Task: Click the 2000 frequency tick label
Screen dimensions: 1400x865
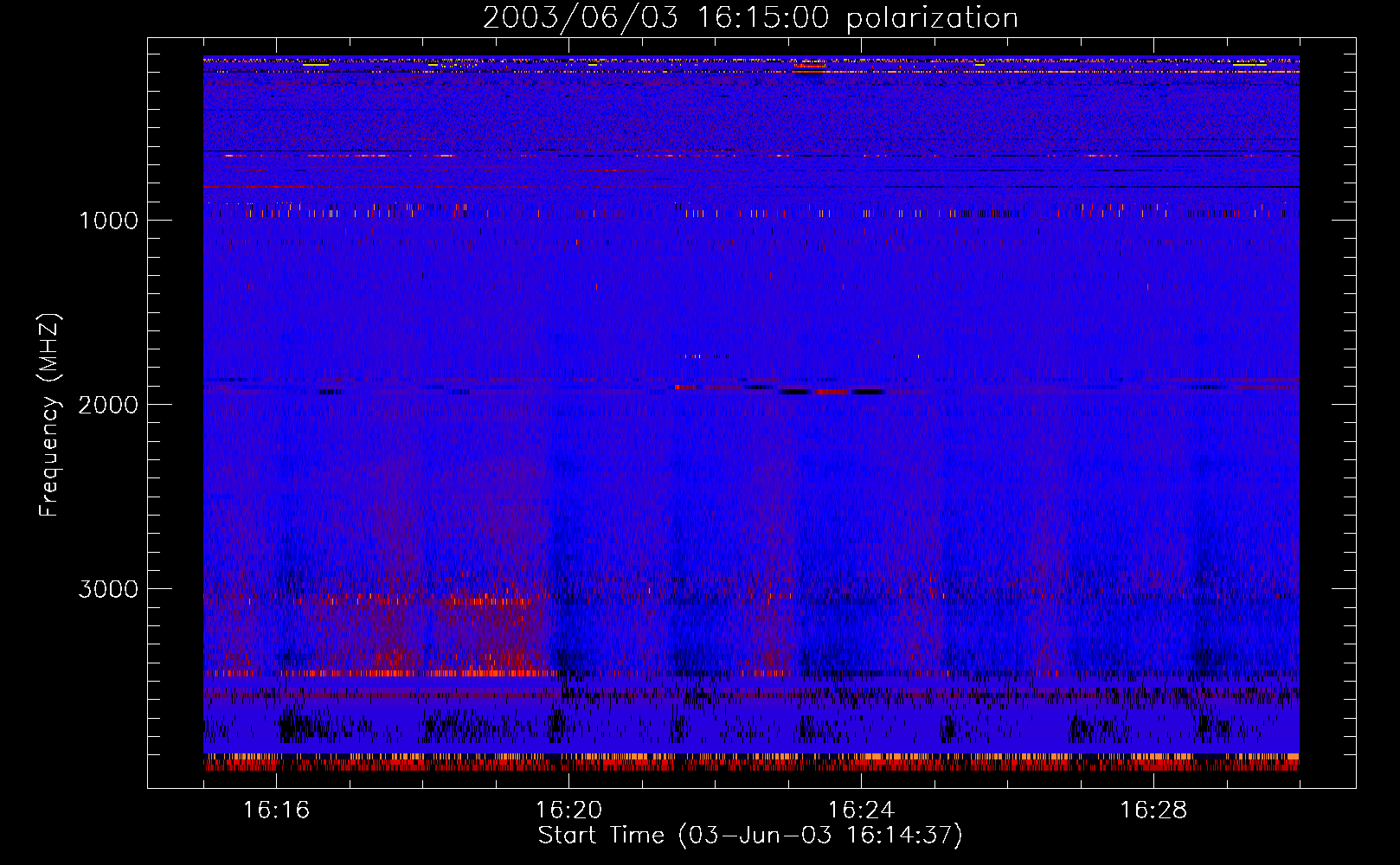Action: click(108, 405)
